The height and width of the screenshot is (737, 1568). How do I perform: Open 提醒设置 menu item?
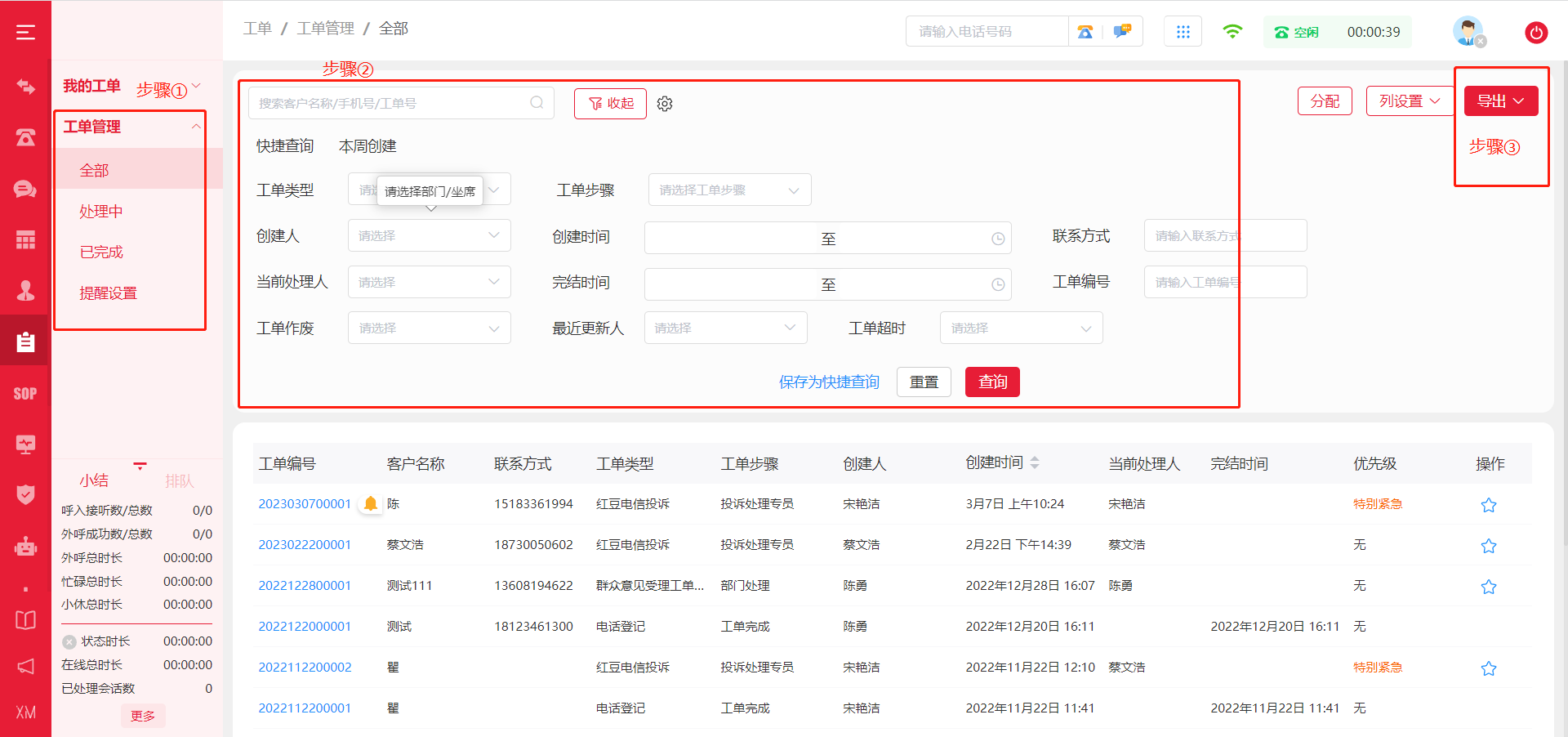pyautogui.click(x=108, y=293)
